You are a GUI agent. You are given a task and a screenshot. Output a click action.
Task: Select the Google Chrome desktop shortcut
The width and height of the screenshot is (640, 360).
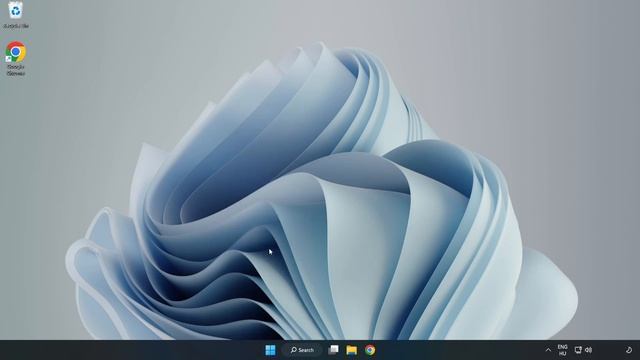pyautogui.click(x=16, y=58)
